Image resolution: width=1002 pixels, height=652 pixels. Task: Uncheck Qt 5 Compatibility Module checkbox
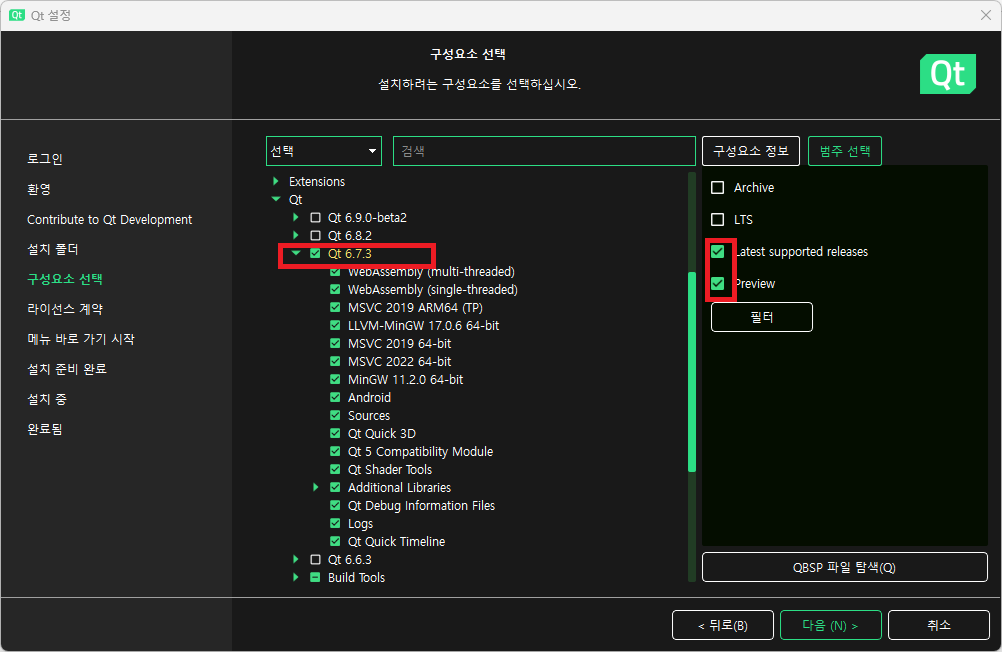tap(335, 451)
